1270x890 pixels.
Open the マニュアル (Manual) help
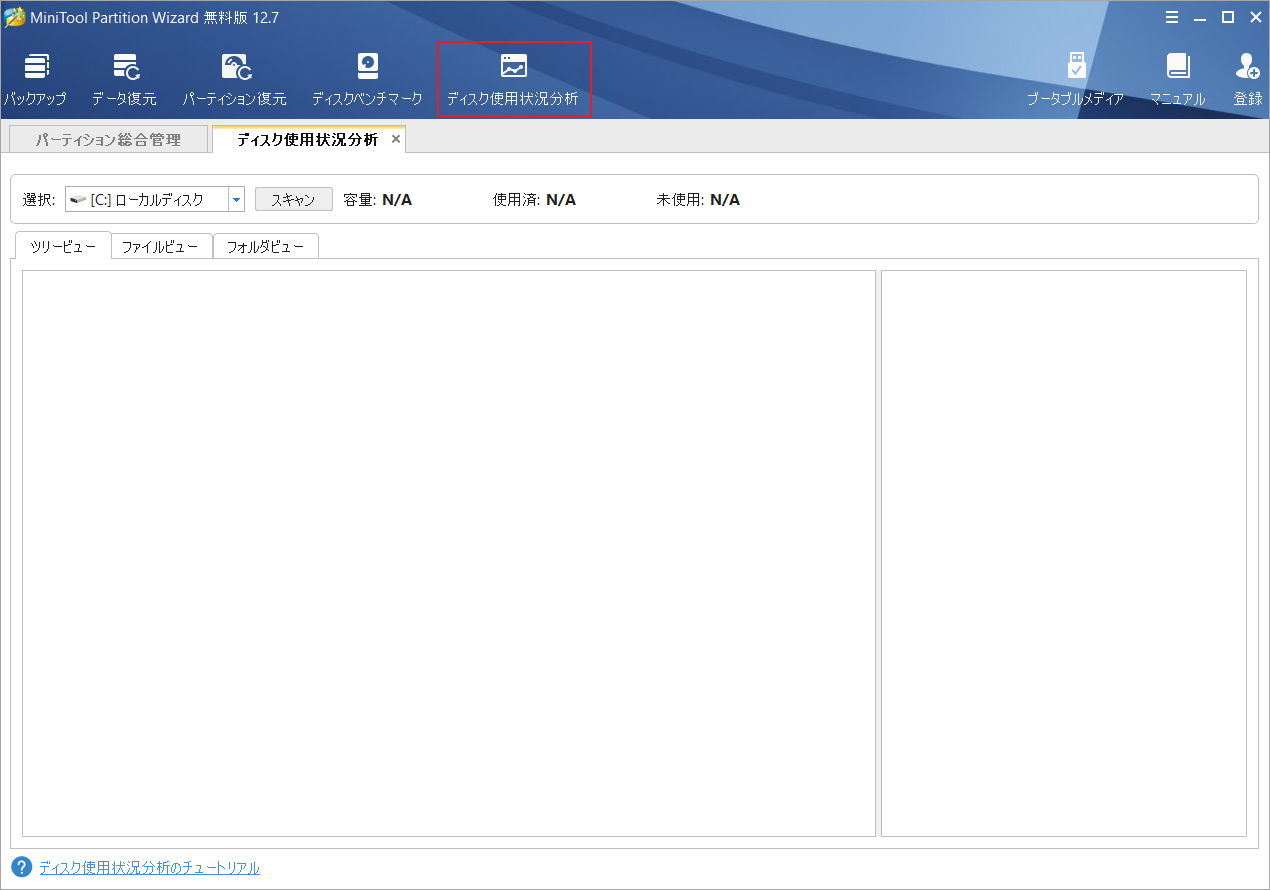[1178, 78]
